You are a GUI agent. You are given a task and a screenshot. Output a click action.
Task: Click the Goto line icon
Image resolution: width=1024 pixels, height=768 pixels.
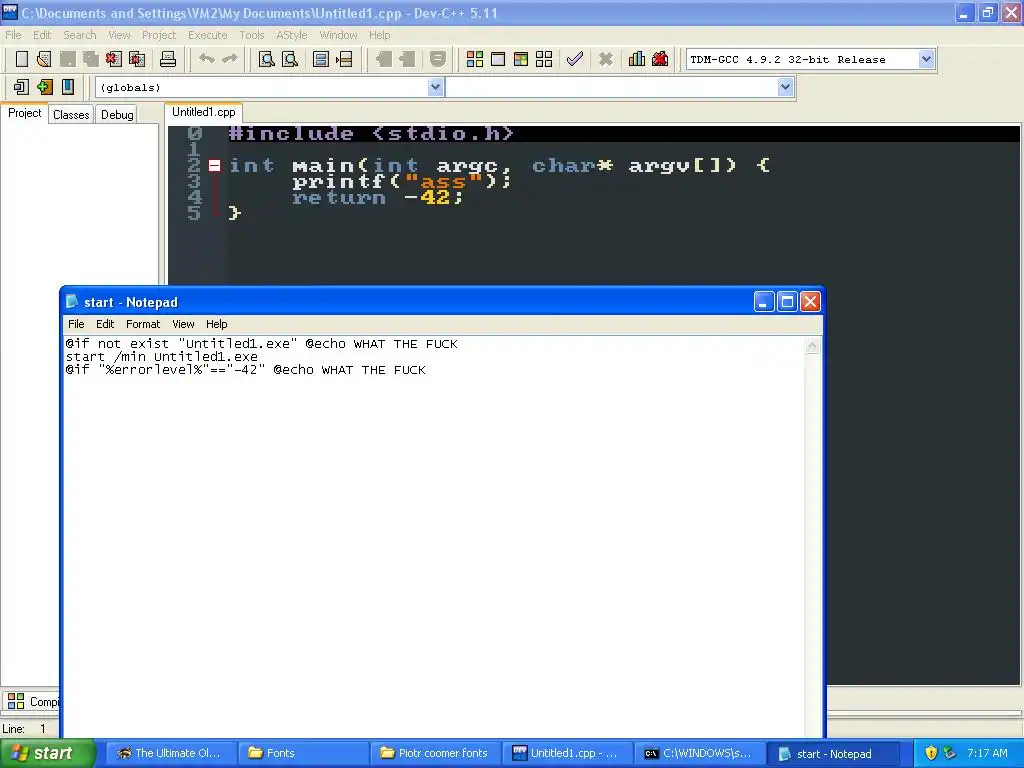pos(344,59)
